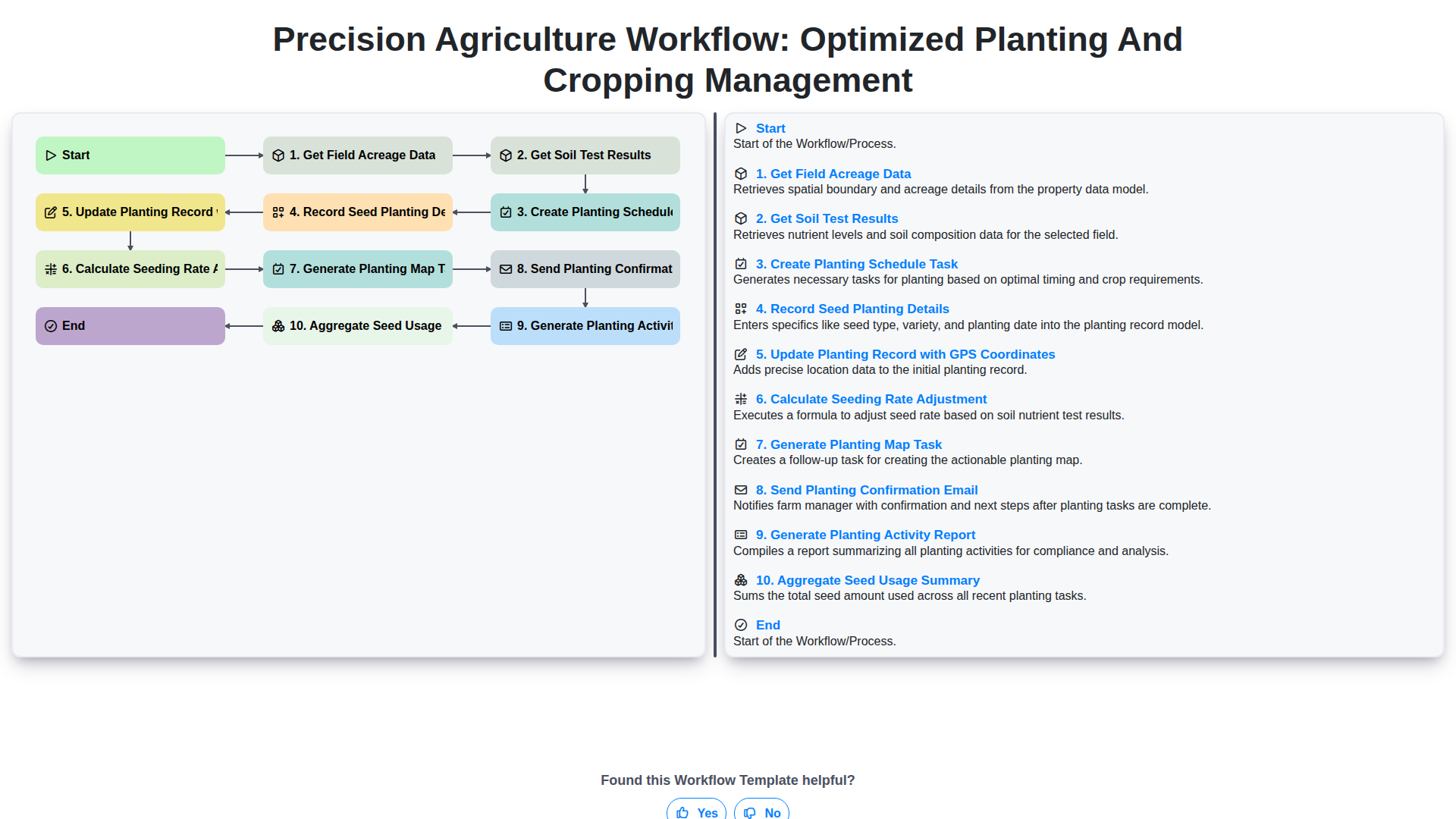Select the Get Field Acreage Data diagram node
The width and height of the screenshot is (1456, 819).
tap(358, 155)
